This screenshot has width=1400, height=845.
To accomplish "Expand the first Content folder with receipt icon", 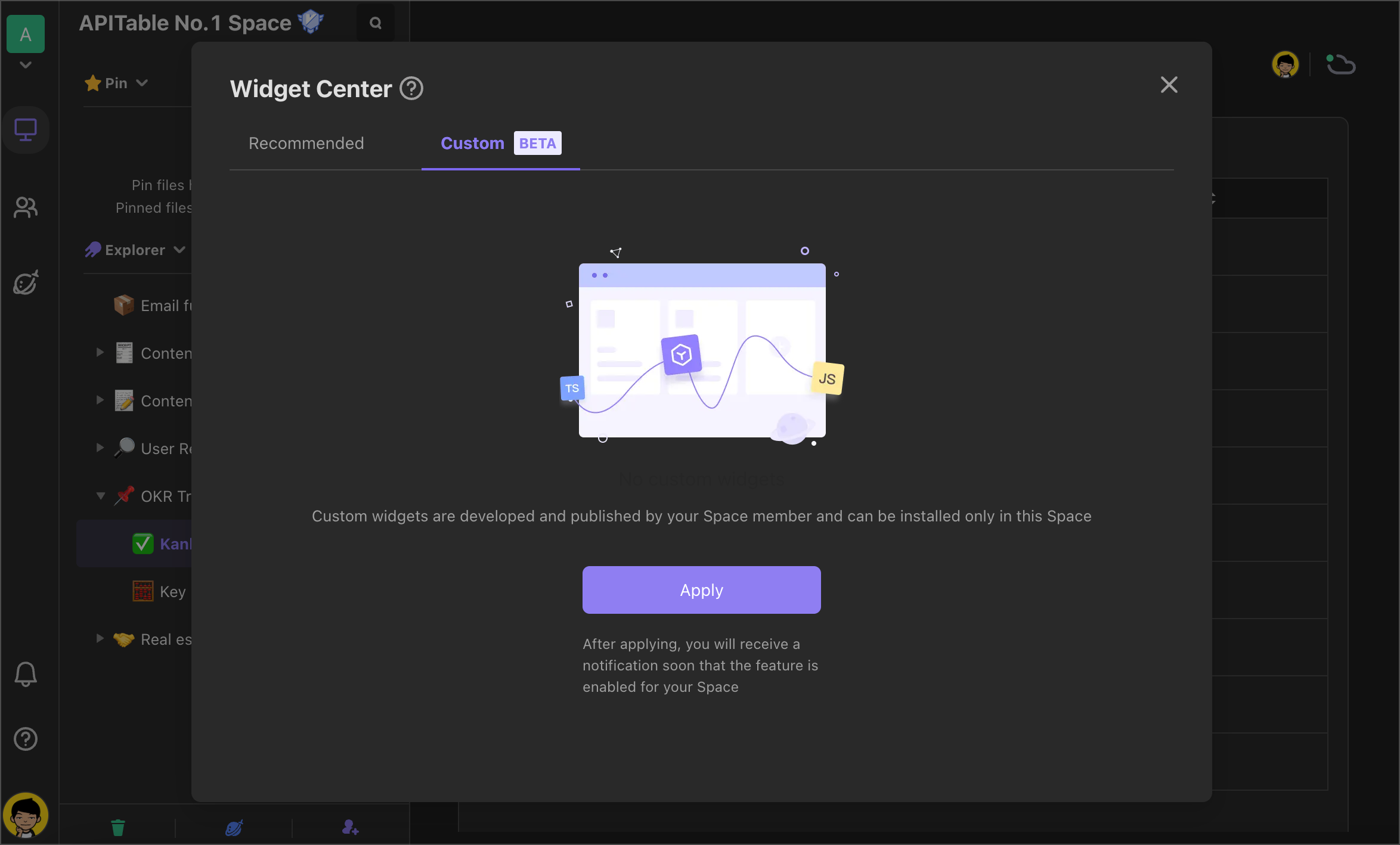I will (x=100, y=353).
